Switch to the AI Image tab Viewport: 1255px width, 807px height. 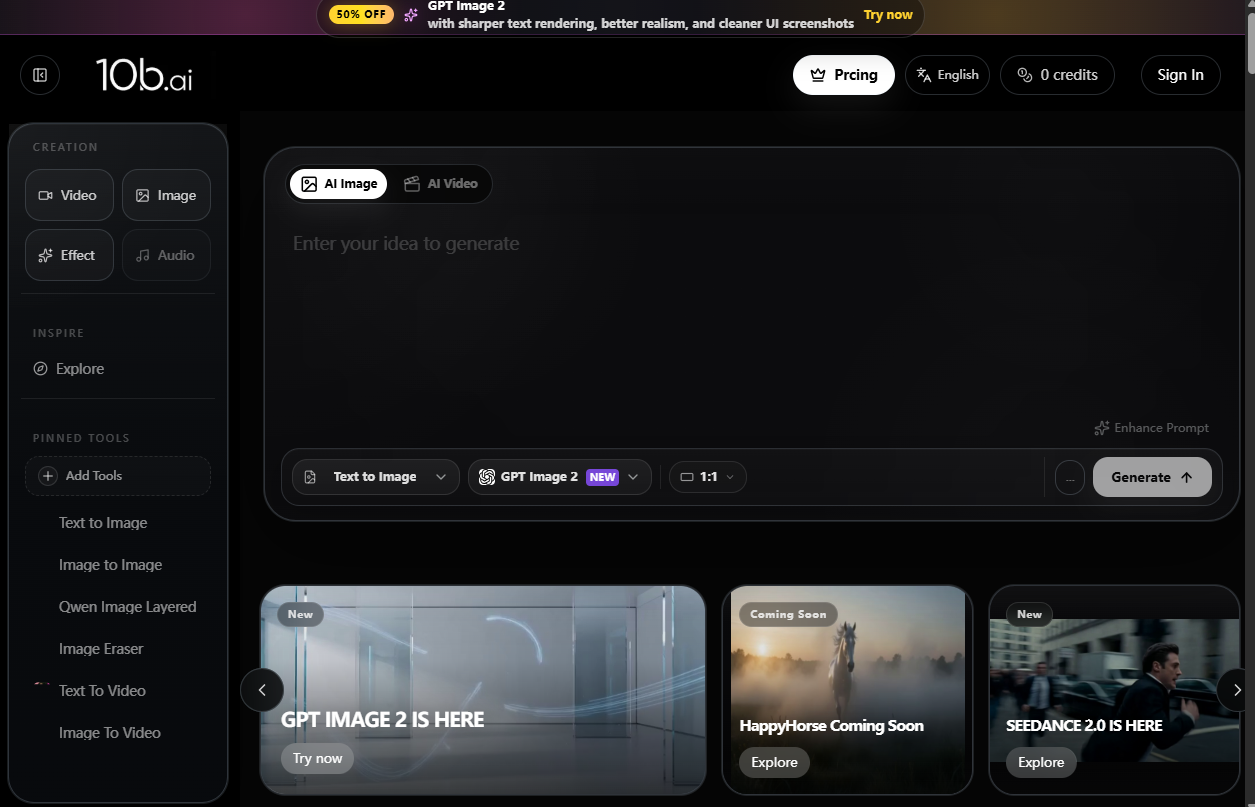click(x=339, y=184)
